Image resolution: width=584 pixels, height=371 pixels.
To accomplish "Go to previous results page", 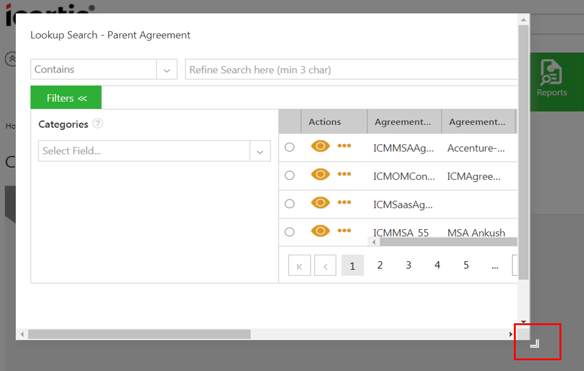I will 325,266.
